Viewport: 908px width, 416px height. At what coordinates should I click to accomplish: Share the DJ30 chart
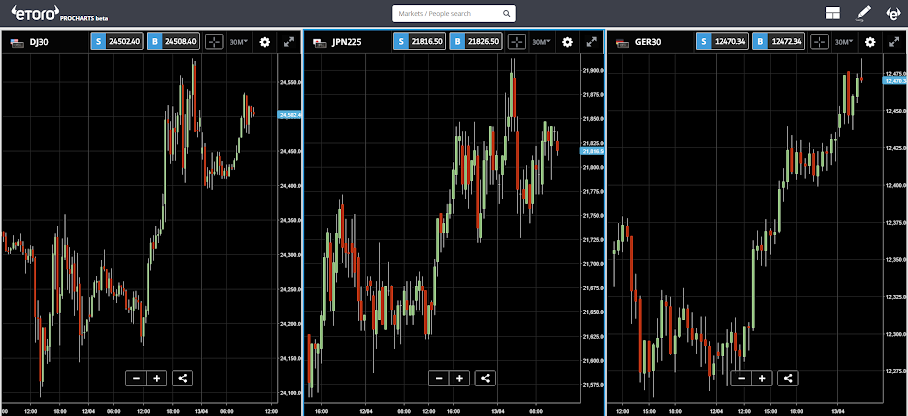[182, 378]
